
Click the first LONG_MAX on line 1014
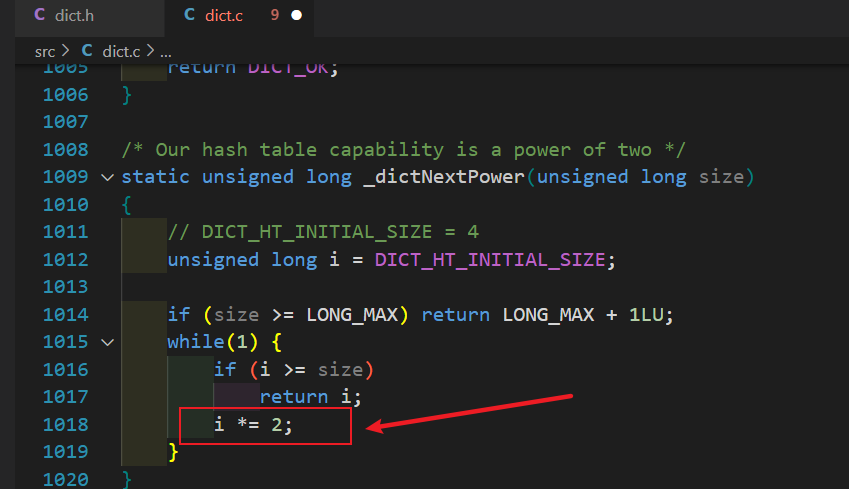point(352,315)
